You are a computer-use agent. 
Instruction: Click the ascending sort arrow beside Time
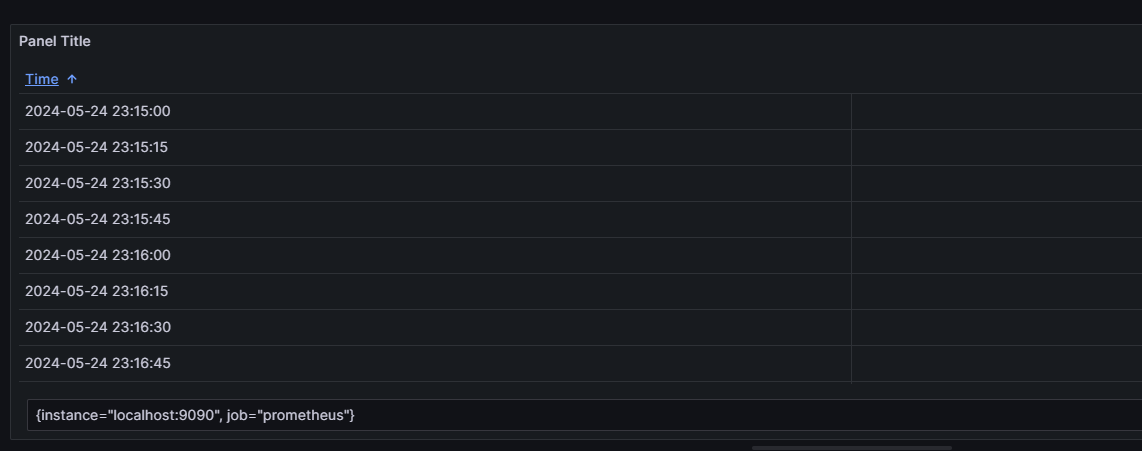(72, 79)
